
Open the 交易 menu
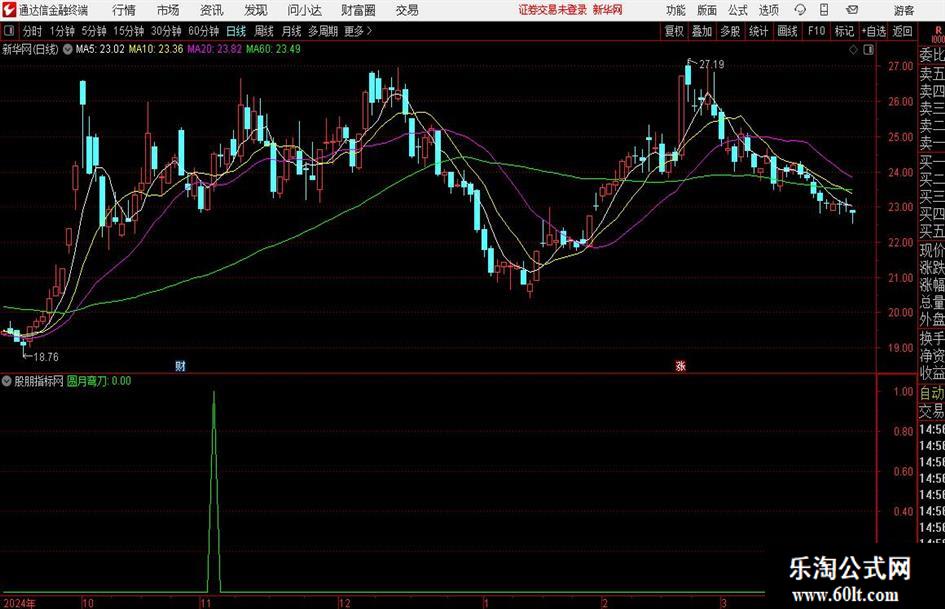tap(407, 10)
